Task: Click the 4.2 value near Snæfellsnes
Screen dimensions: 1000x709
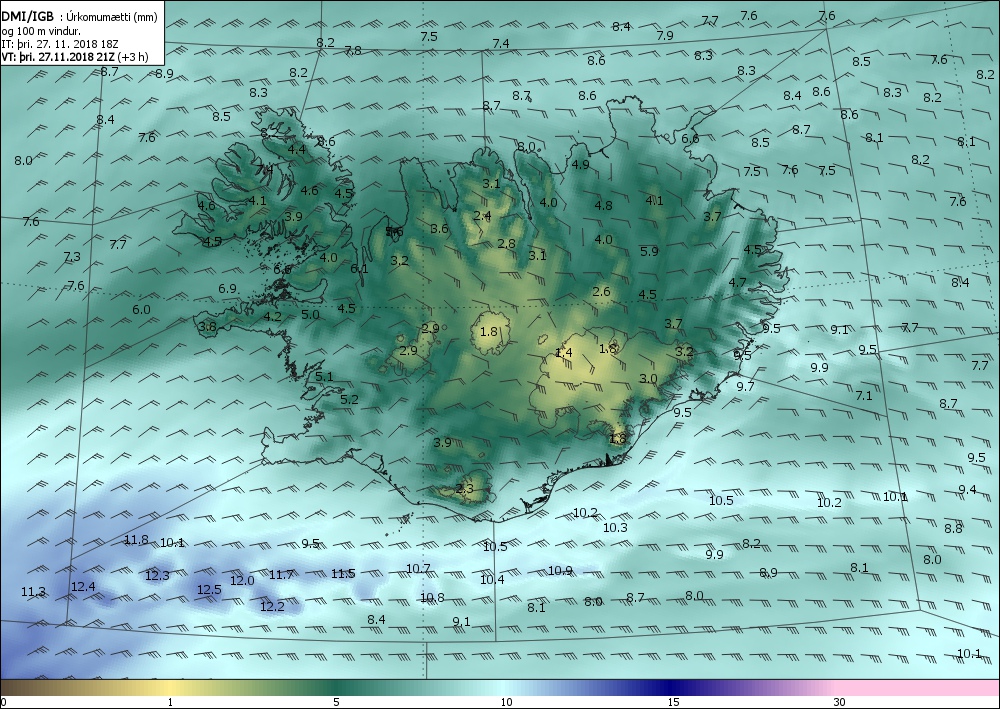Action: [272, 316]
